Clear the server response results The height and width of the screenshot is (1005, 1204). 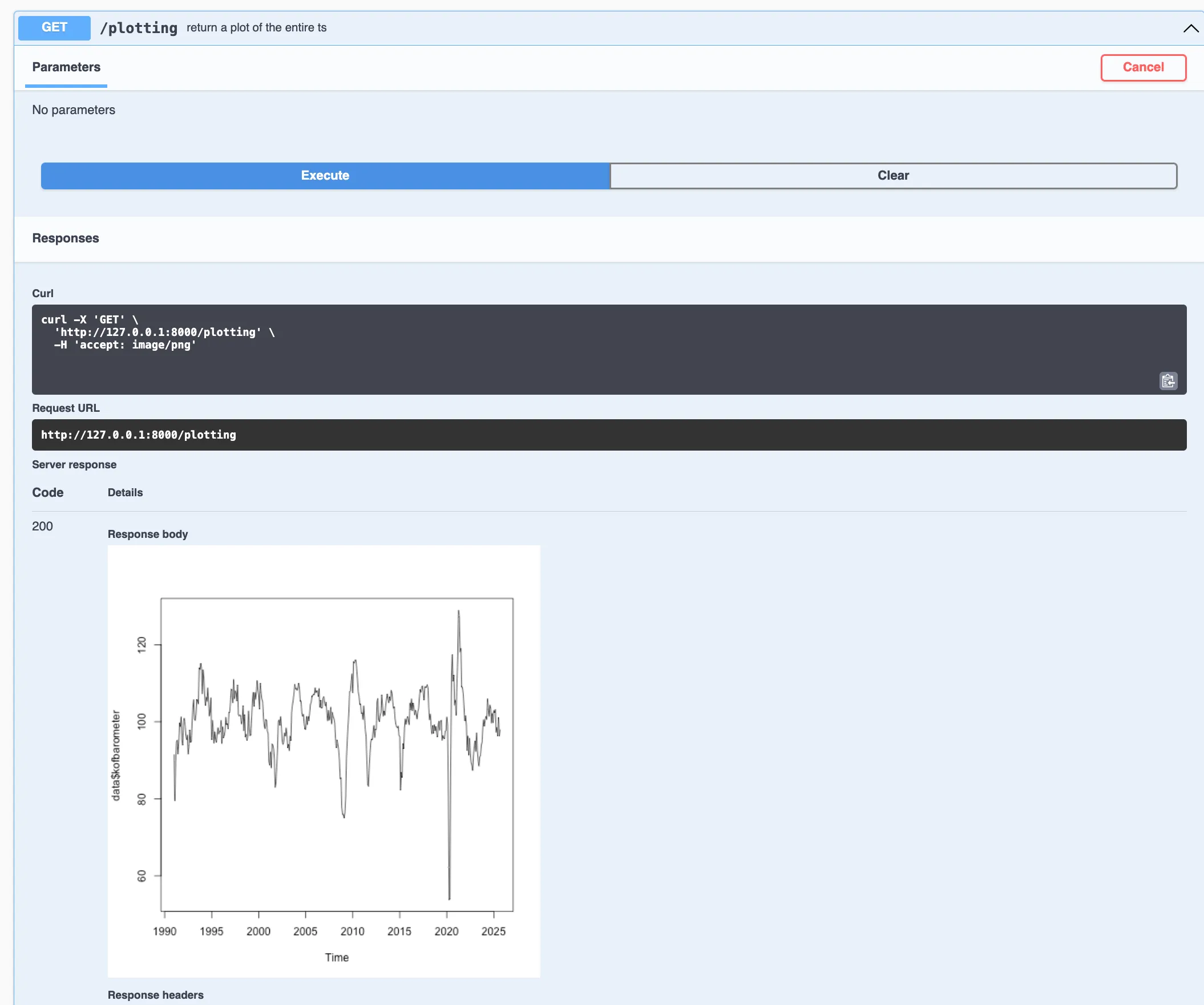[893, 176]
